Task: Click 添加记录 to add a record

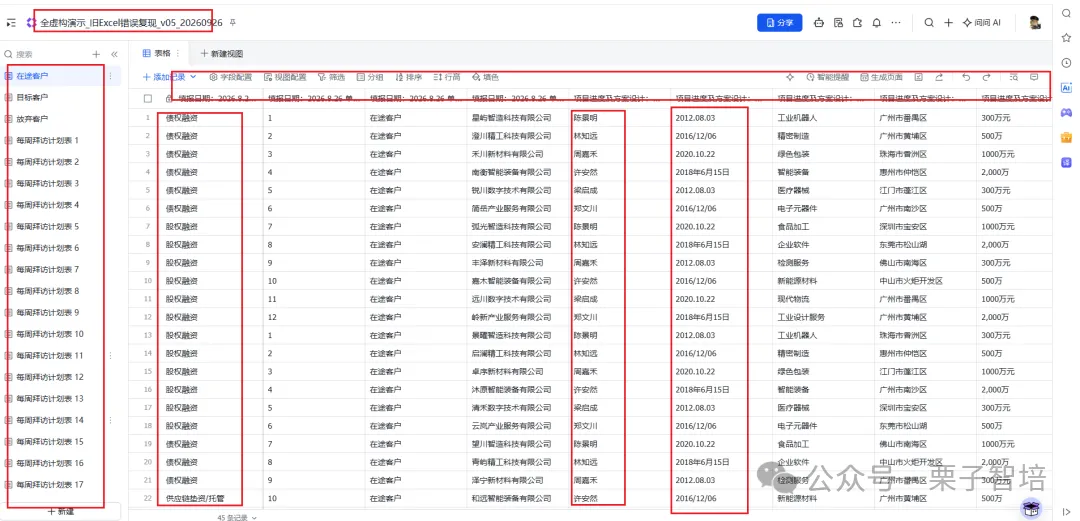Action: (x=164, y=77)
